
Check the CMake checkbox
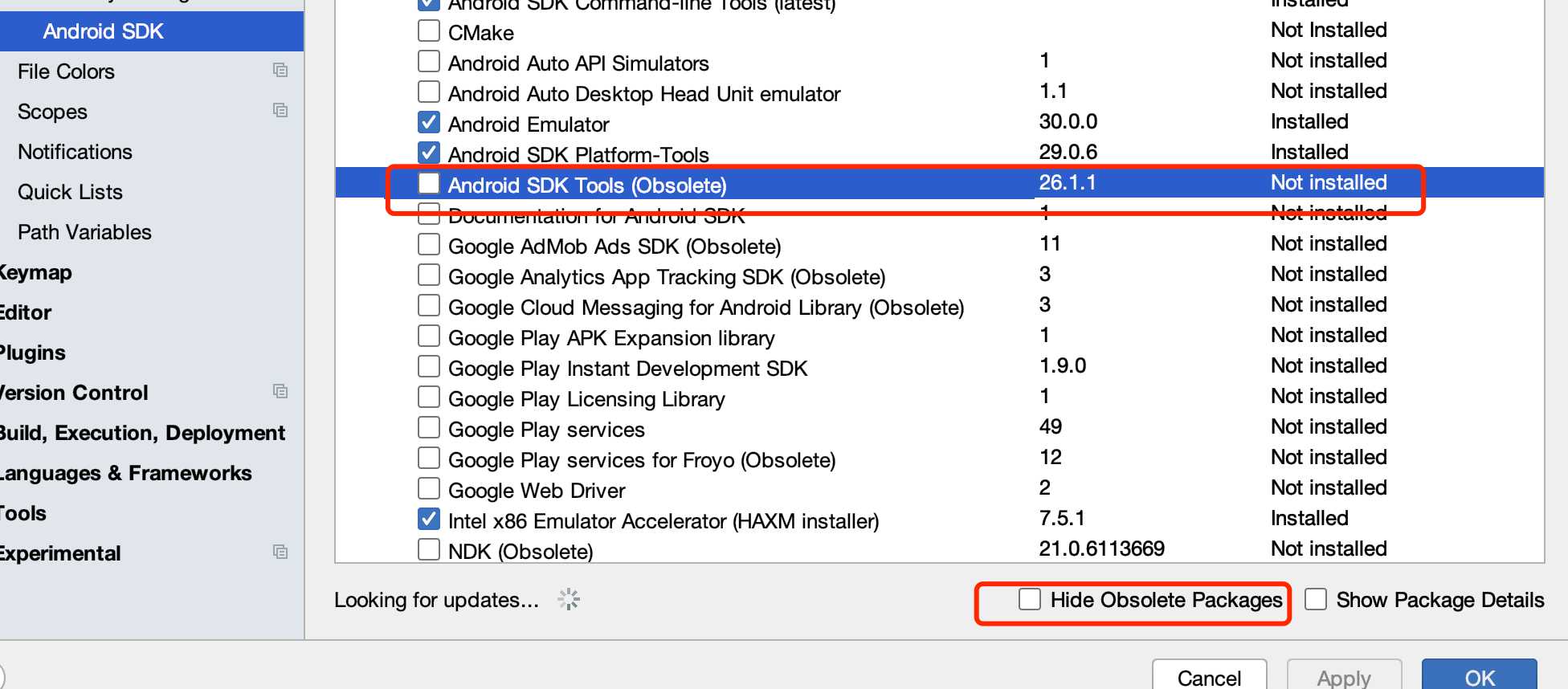[x=429, y=31]
